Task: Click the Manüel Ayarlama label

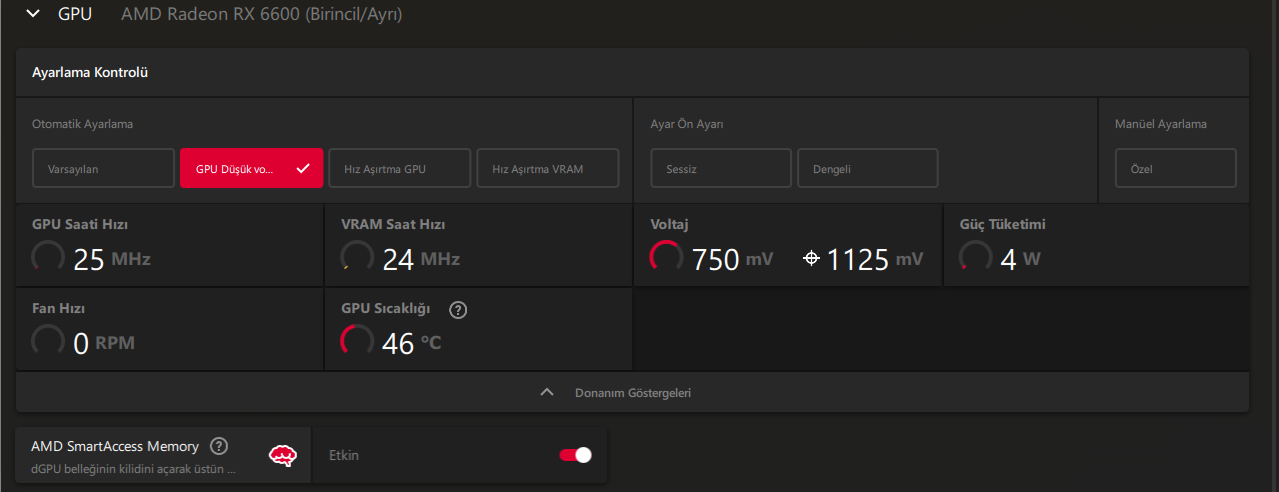Action: [1161, 124]
